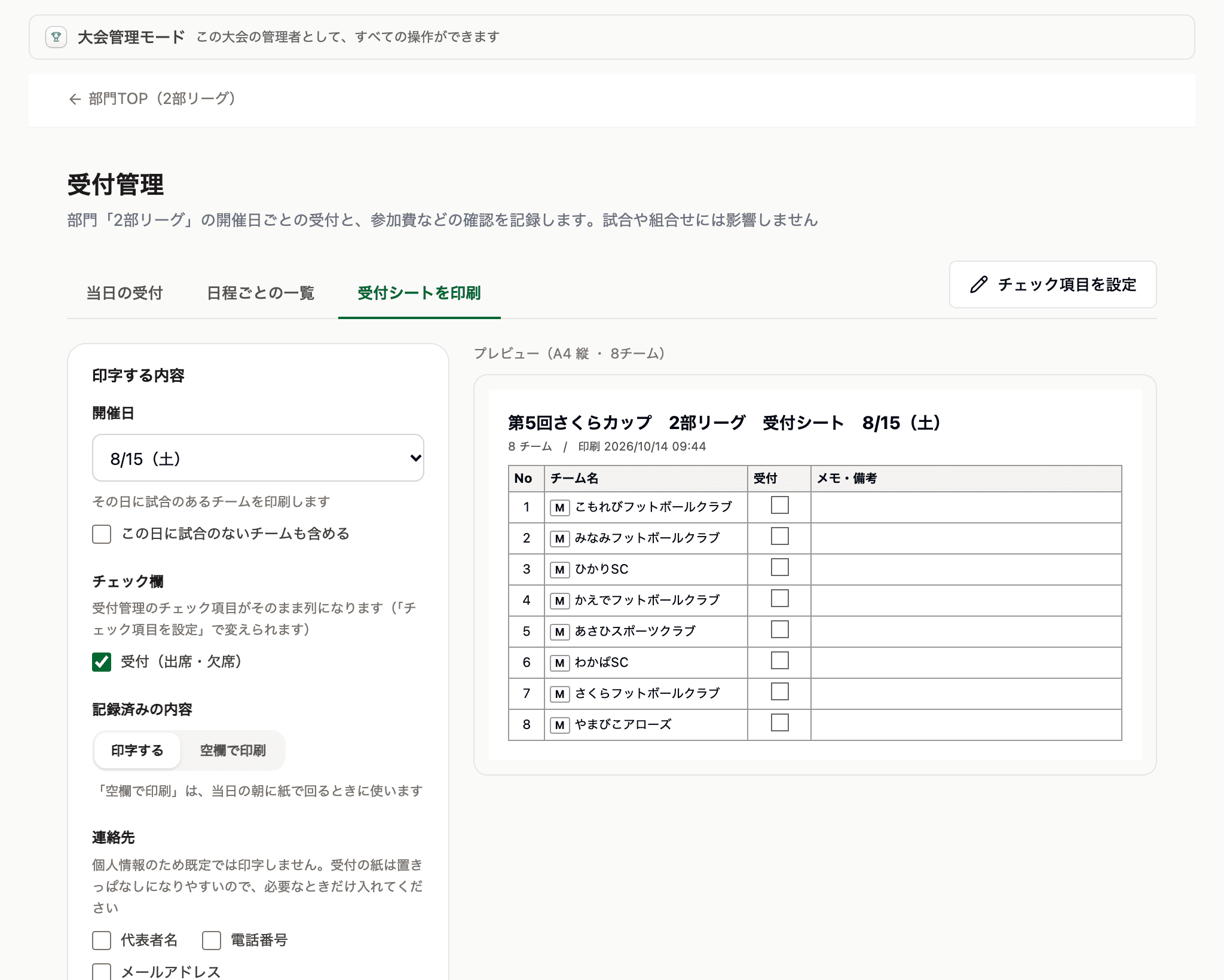Click the M badge beside こもれびフットボールクラブ

tap(559, 508)
